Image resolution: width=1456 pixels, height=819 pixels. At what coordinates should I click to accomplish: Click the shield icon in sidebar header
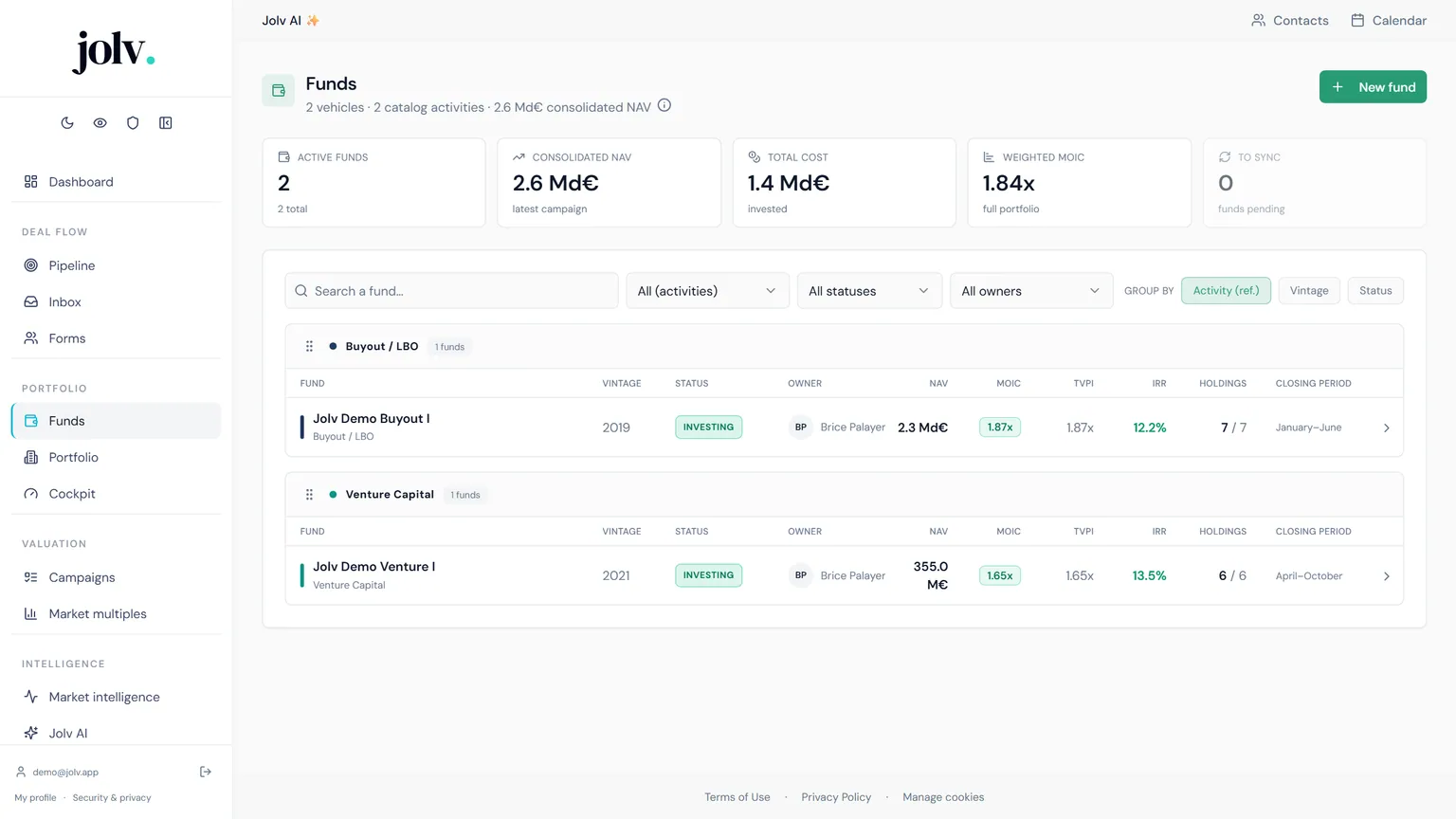pyautogui.click(x=133, y=123)
